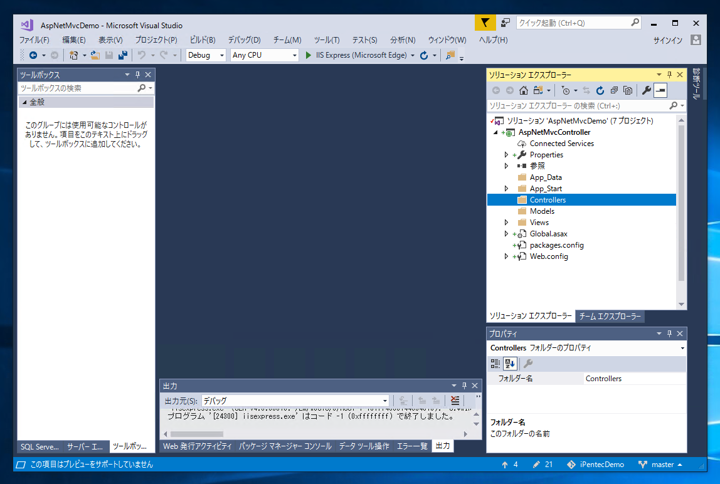Click the Find in Files icon in toolbar
The width and height of the screenshot is (720, 484).
click(450, 55)
